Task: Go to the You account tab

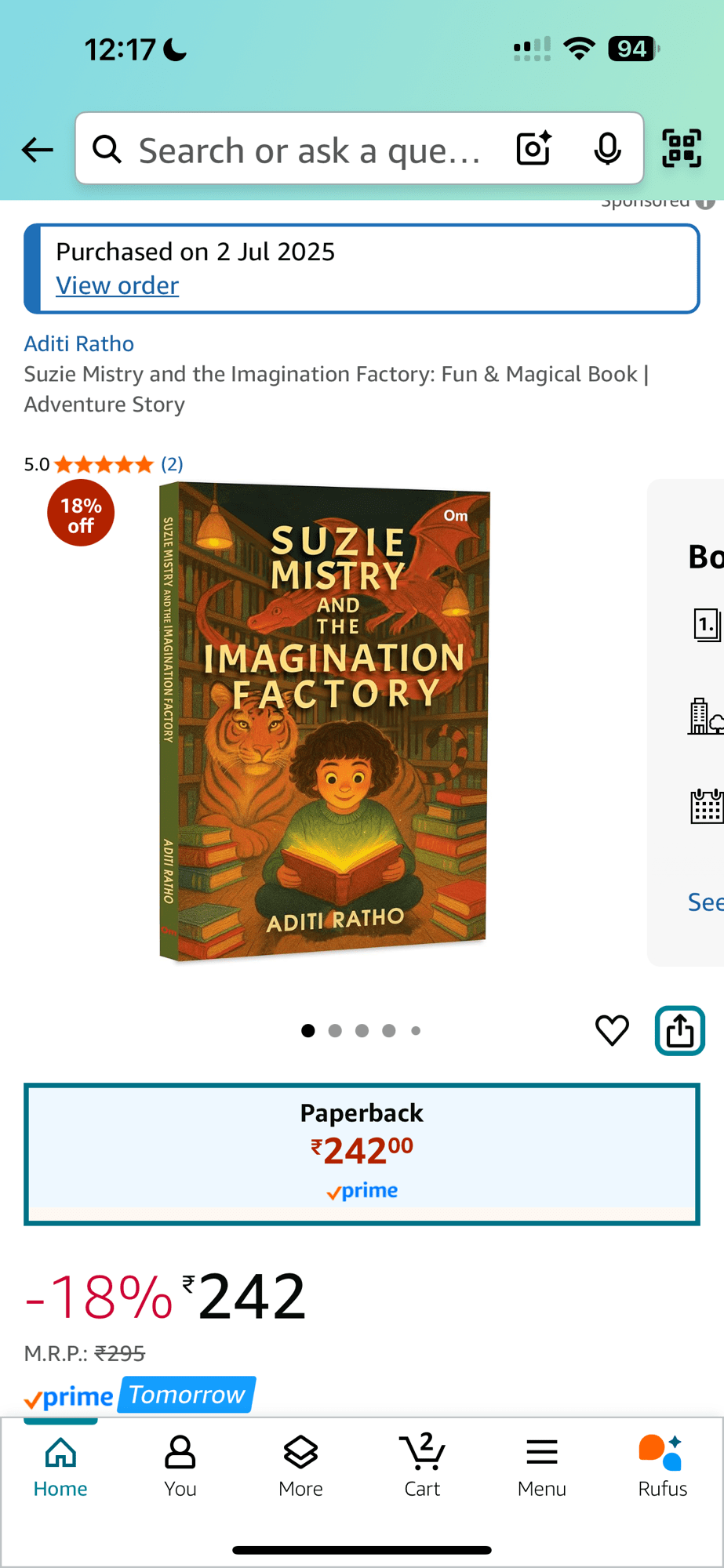Action: click(180, 1465)
